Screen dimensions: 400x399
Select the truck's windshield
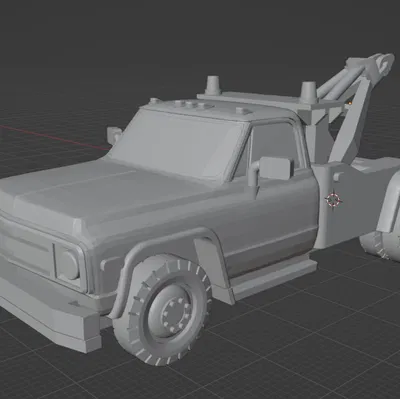(x=178, y=144)
